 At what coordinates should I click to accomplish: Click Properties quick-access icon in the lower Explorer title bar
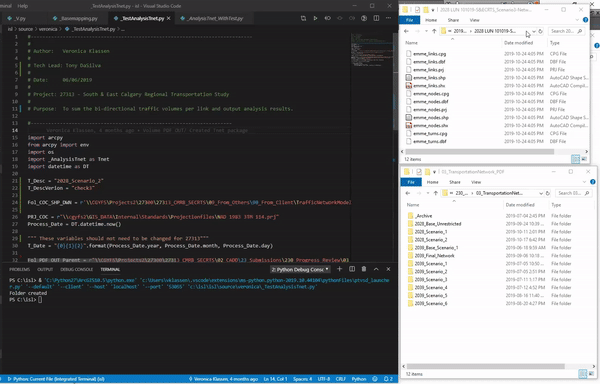click(419, 172)
